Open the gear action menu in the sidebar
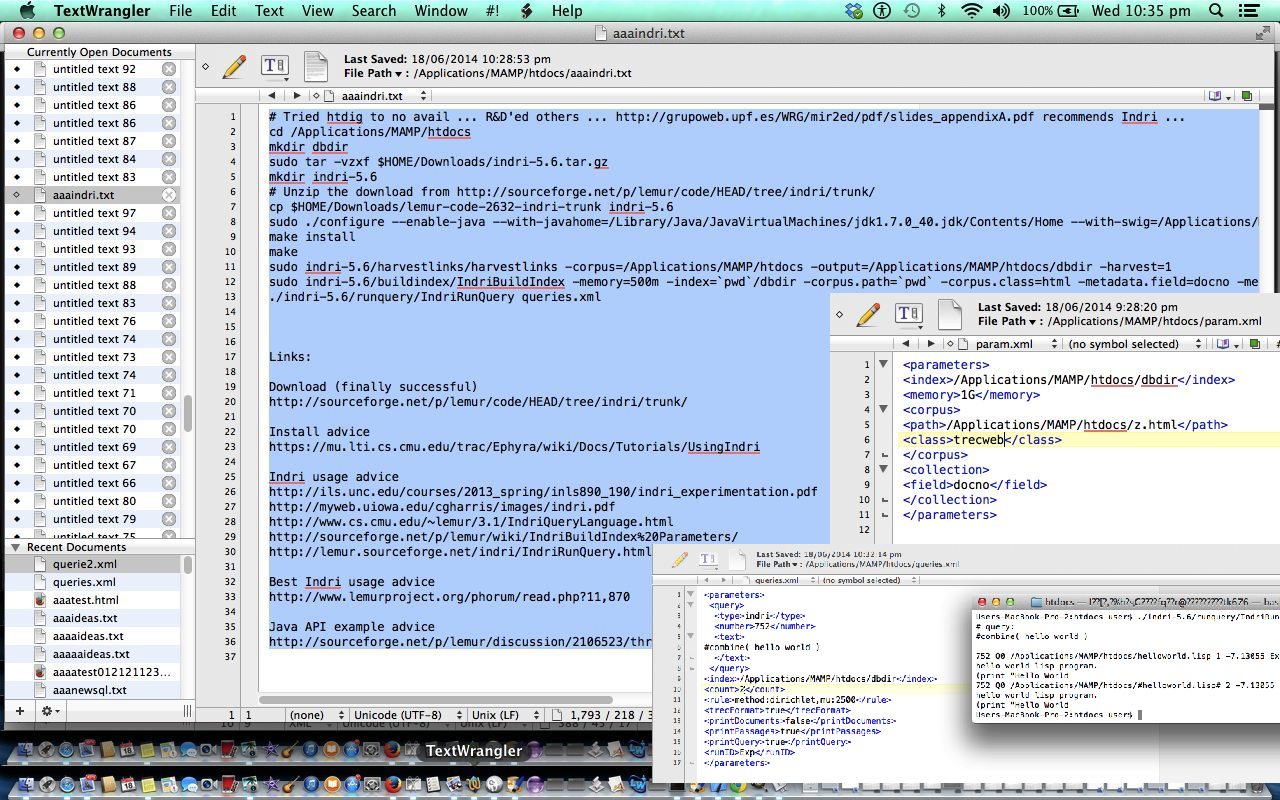The width and height of the screenshot is (1280, 800). pyautogui.click(x=48, y=711)
